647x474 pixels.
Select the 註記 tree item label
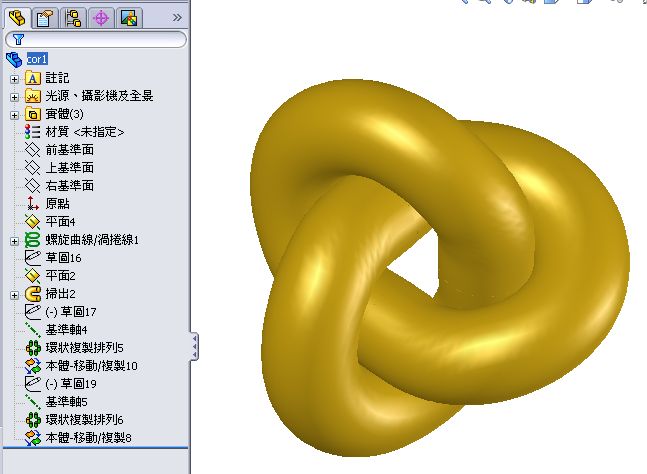57,78
